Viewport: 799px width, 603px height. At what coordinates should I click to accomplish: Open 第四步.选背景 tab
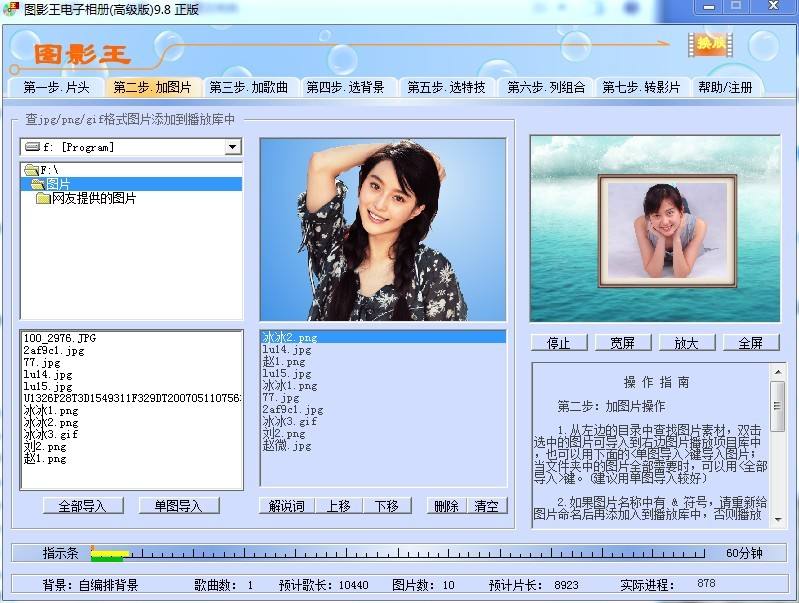pyautogui.click(x=345, y=88)
